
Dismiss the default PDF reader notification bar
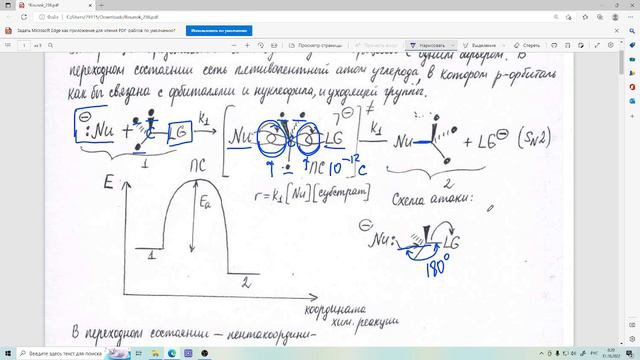point(617,31)
